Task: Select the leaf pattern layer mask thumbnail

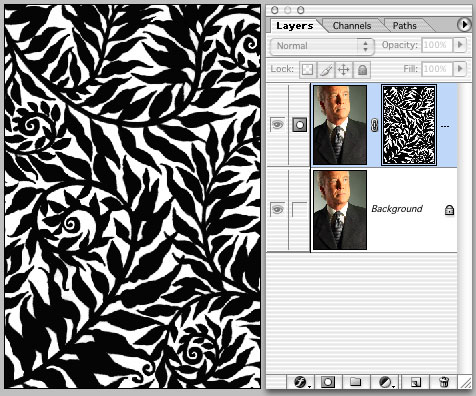Action: coord(409,125)
